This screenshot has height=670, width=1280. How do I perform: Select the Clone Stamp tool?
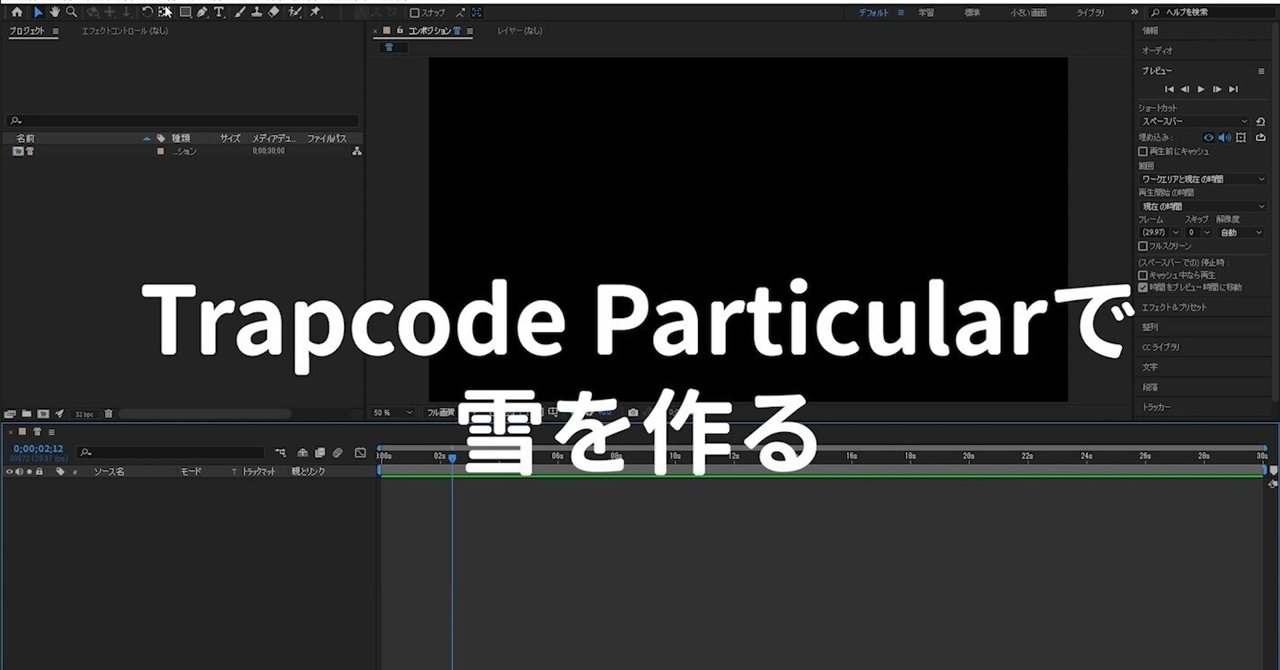coord(258,12)
